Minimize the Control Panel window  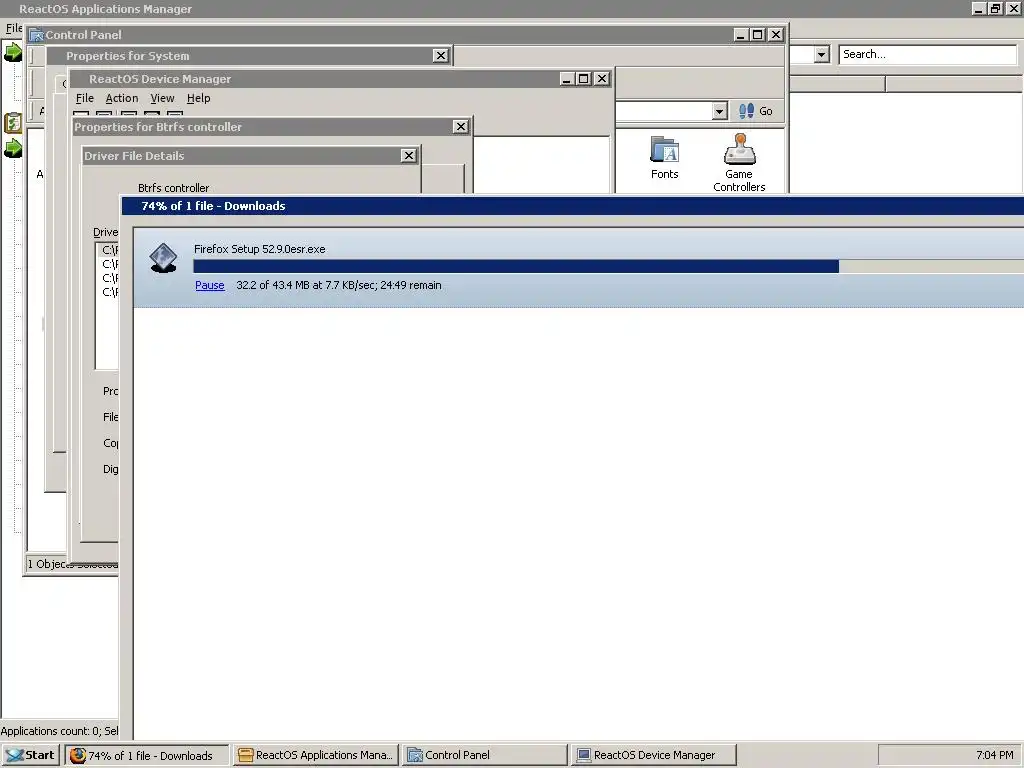click(x=740, y=35)
